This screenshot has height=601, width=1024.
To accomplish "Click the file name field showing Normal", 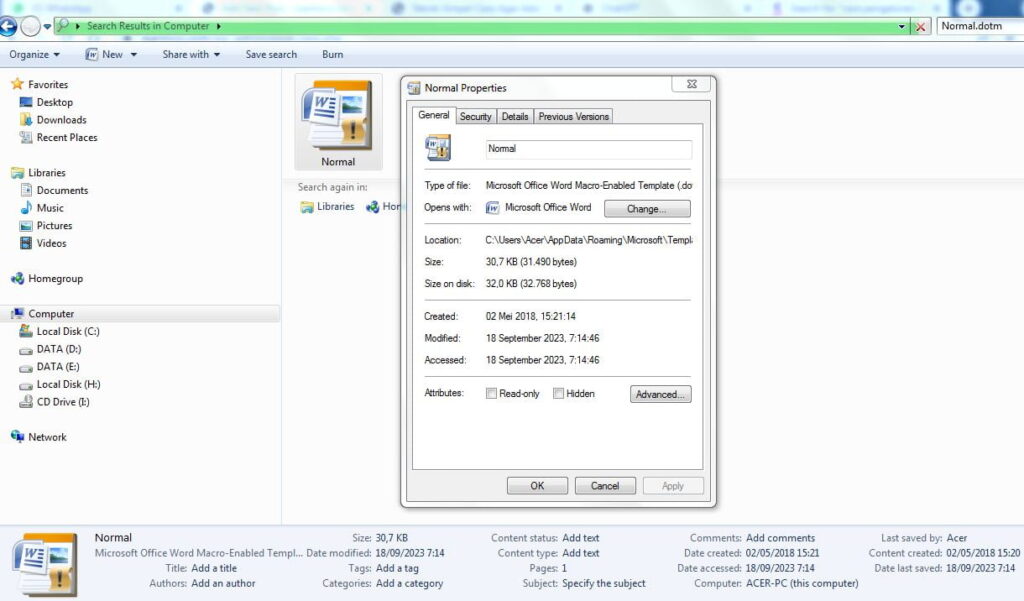I will pos(588,149).
